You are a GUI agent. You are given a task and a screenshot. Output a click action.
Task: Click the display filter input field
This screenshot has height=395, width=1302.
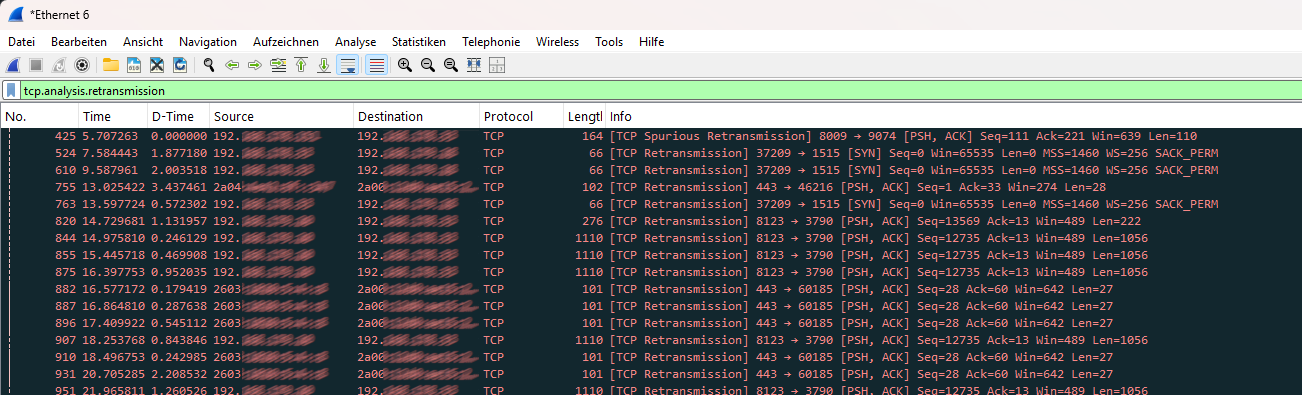660,90
